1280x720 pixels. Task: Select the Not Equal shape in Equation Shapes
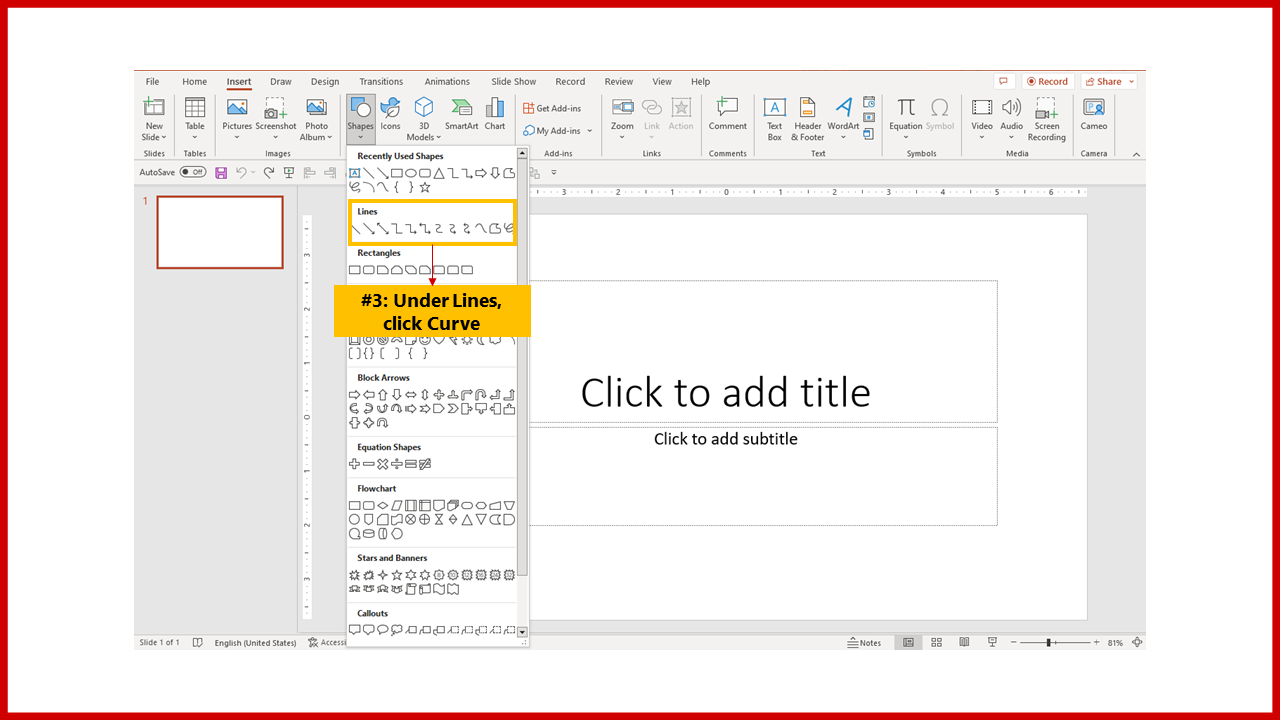point(425,464)
